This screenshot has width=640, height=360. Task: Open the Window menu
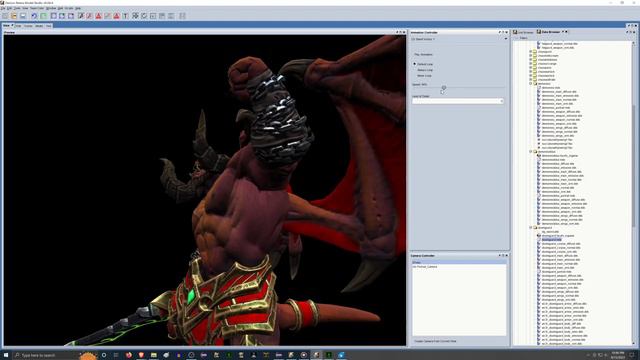click(x=51, y=8)
